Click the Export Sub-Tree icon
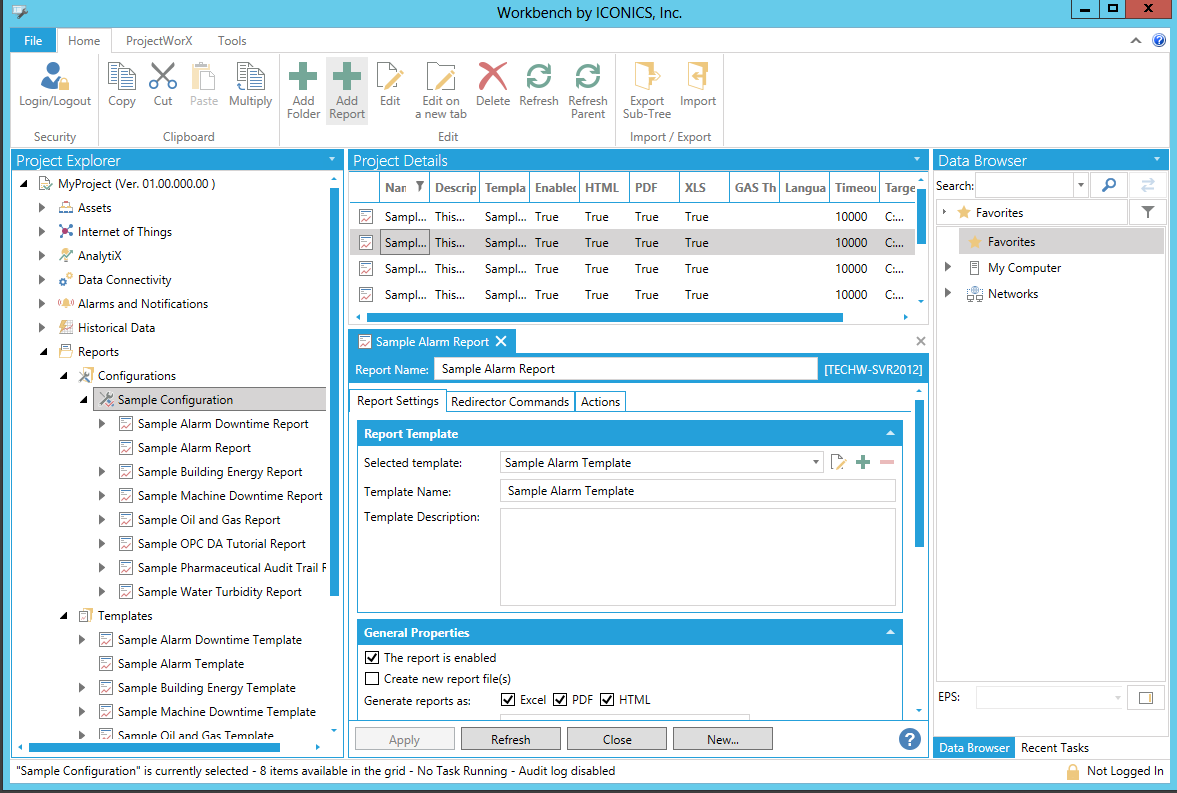1177x793 pixels. [x=647, y=89]
